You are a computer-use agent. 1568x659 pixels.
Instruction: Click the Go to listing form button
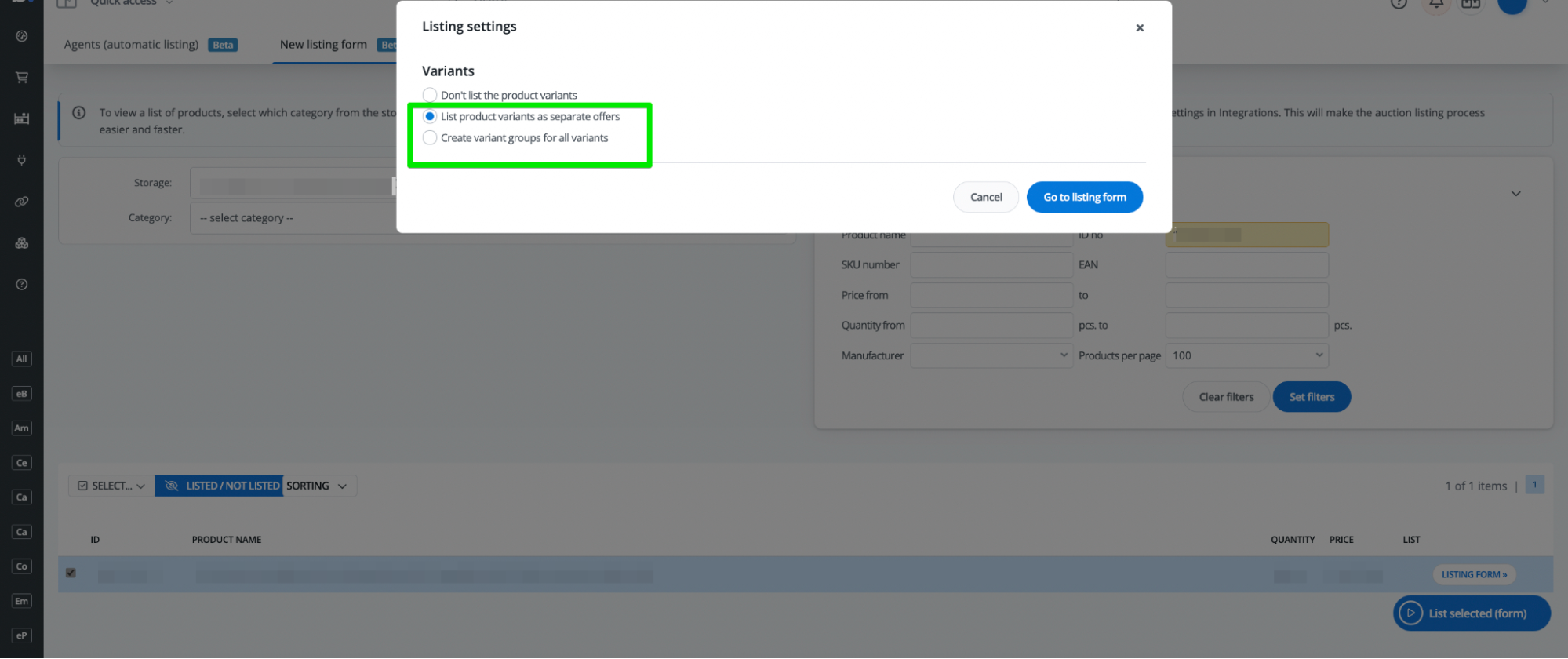[1084, 197]
